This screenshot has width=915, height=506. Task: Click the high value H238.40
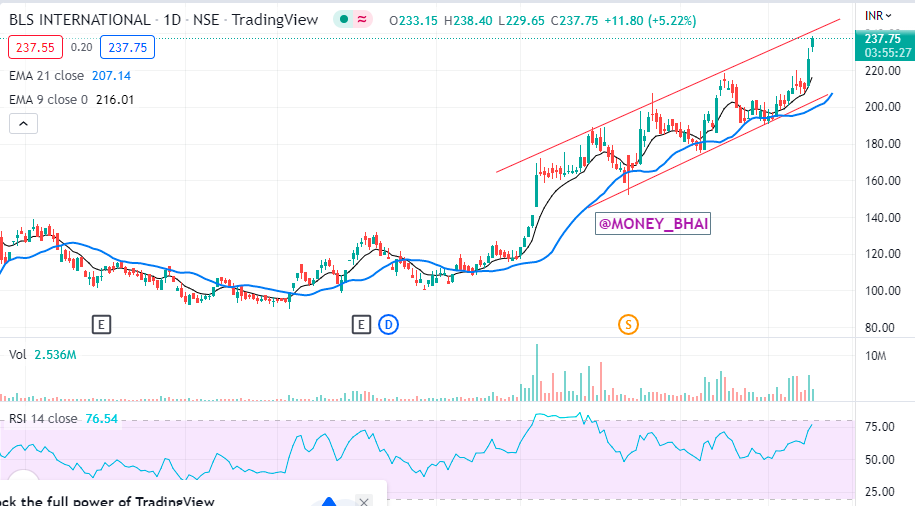468,20
